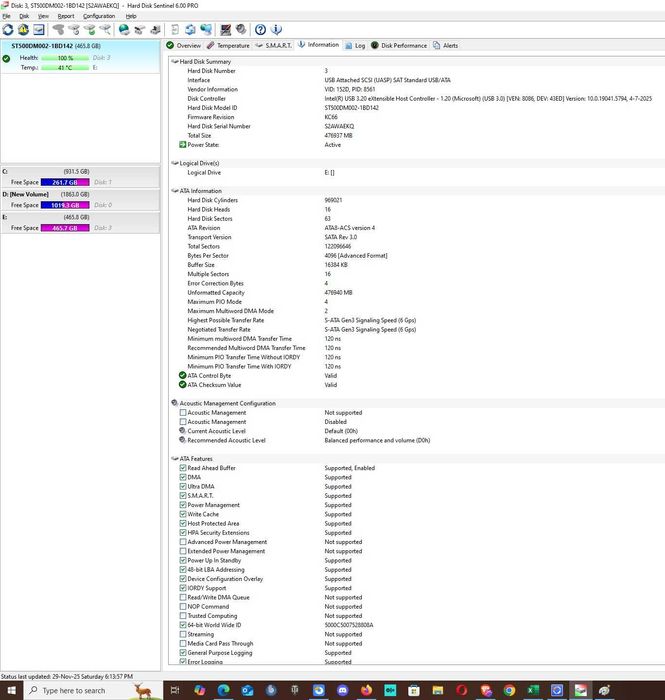Switch to the Temperature tab
Screen dimensions: 665x700
pyautogui.click(x=228, y=46)
